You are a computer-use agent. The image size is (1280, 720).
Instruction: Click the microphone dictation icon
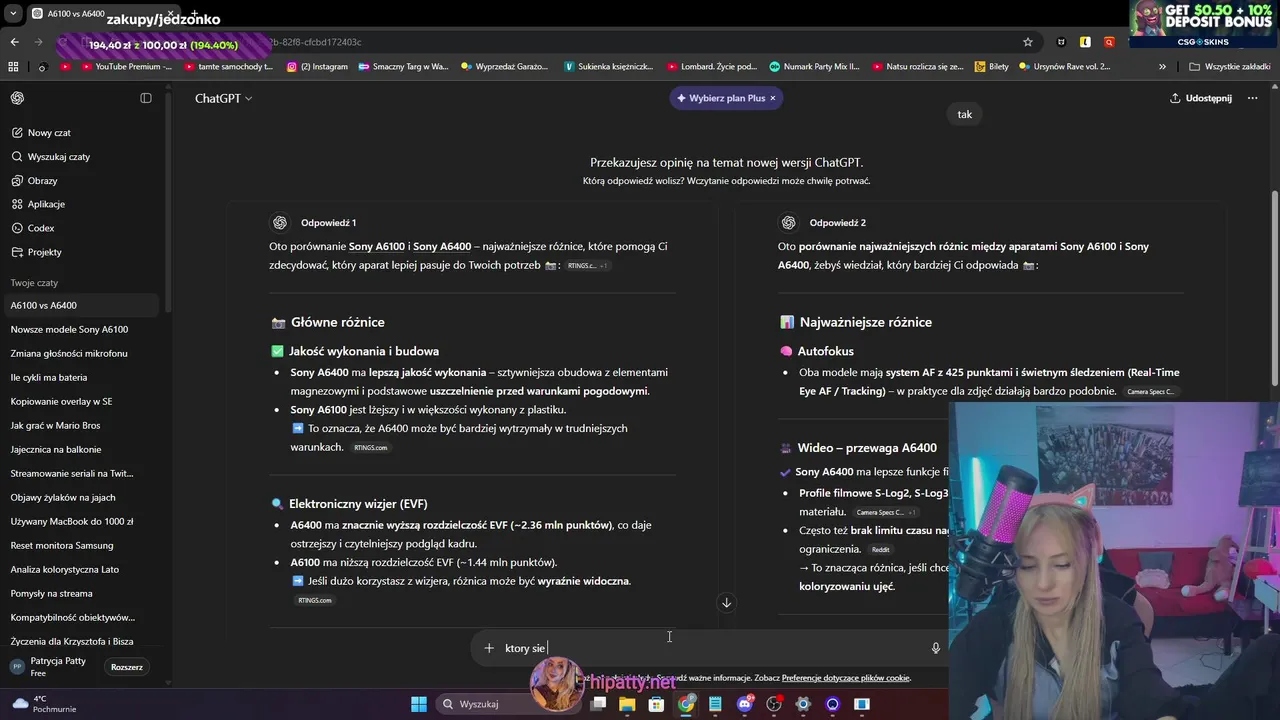coord(936,648)
